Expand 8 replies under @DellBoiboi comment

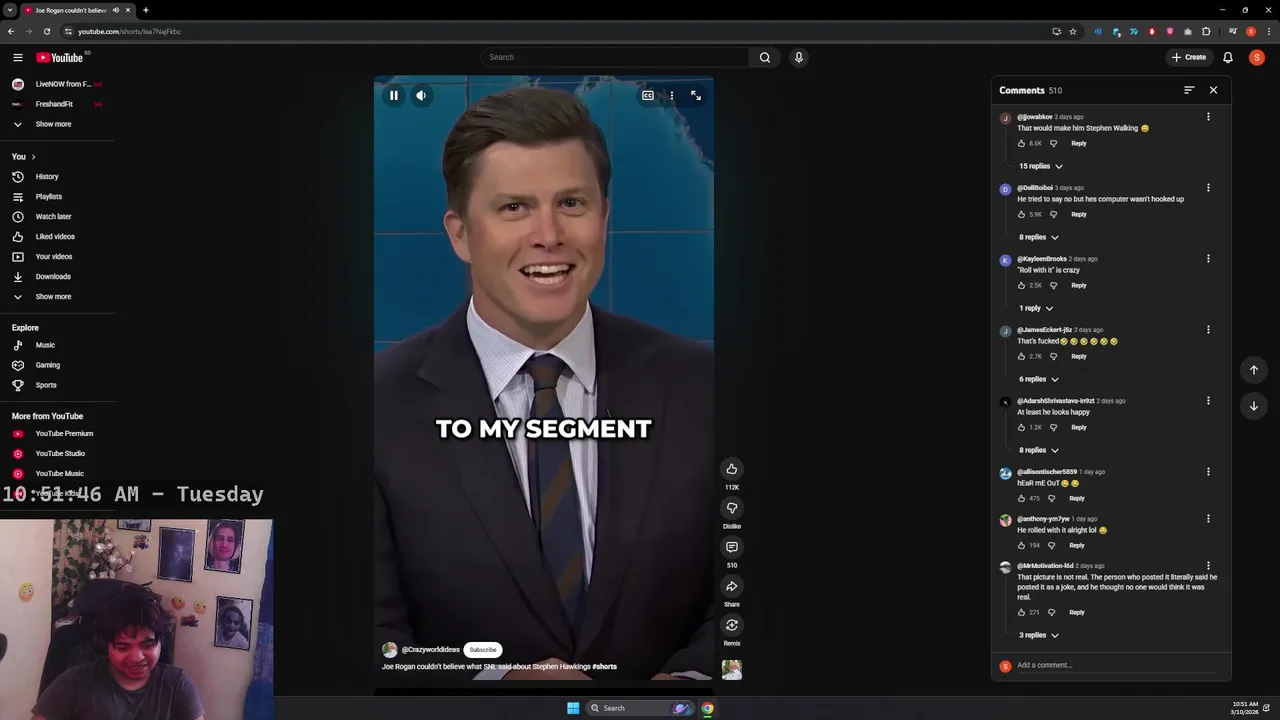click(x=1039, y=237)
